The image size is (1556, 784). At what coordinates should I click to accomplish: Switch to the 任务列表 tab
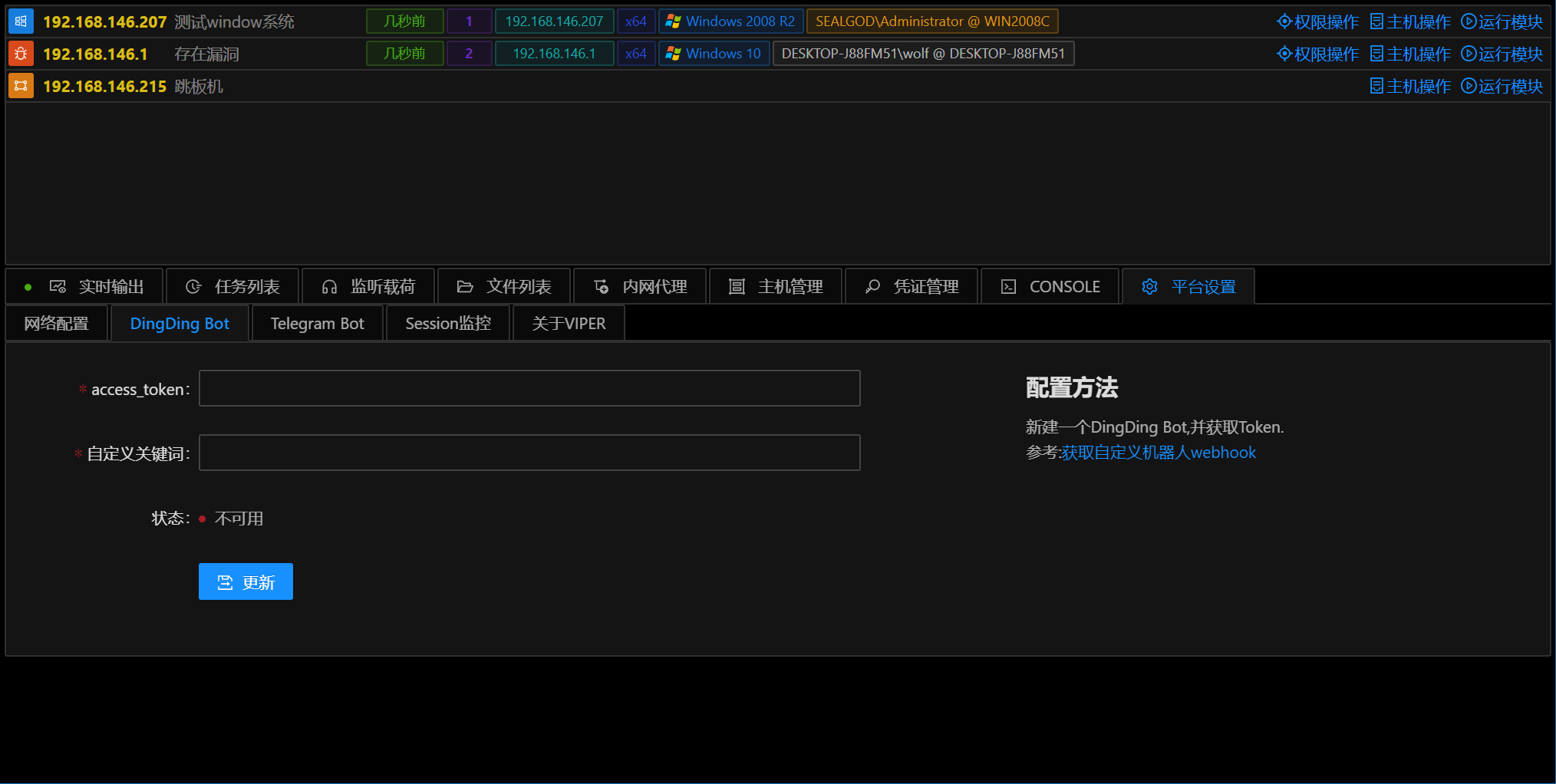[232, 286]
